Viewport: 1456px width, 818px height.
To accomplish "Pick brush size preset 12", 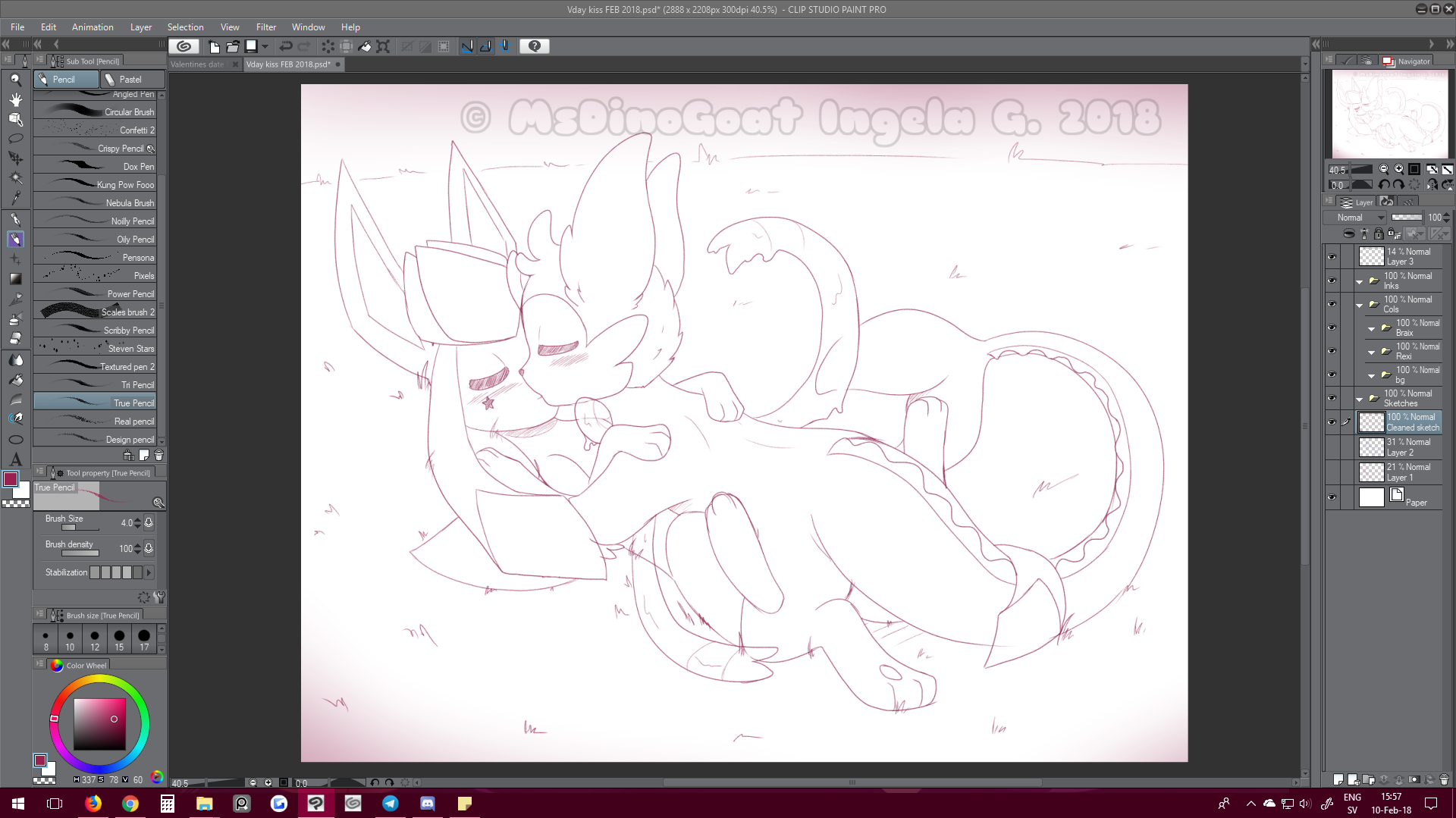I will [x=95, y=640].
